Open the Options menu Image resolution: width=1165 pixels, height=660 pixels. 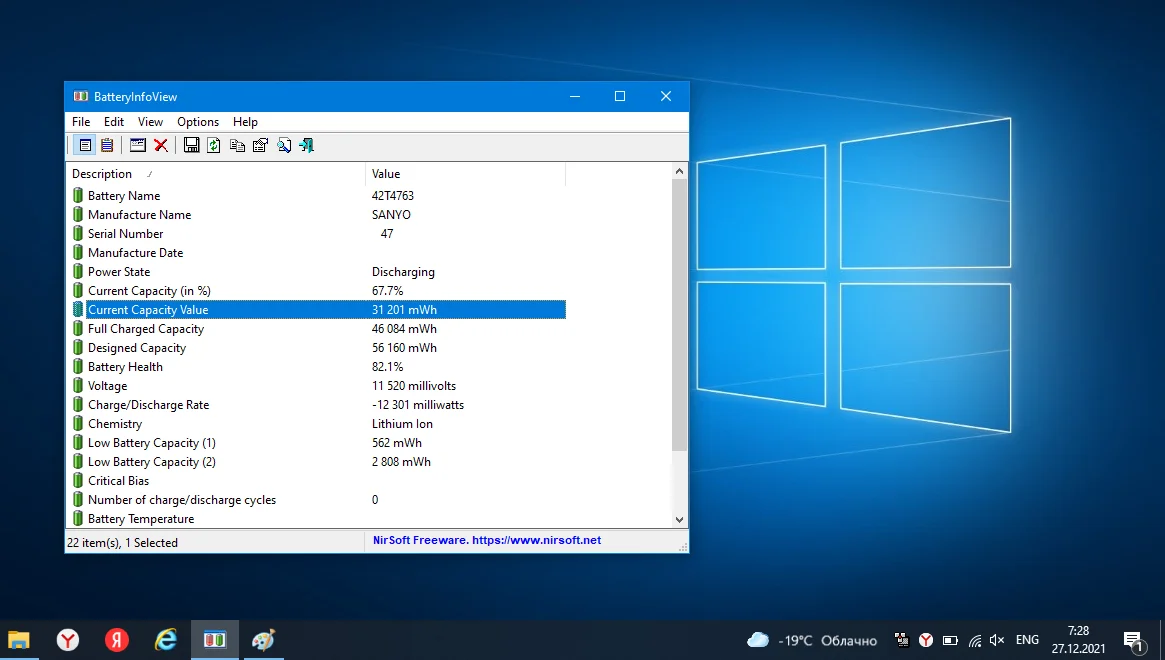click(198, 122)
